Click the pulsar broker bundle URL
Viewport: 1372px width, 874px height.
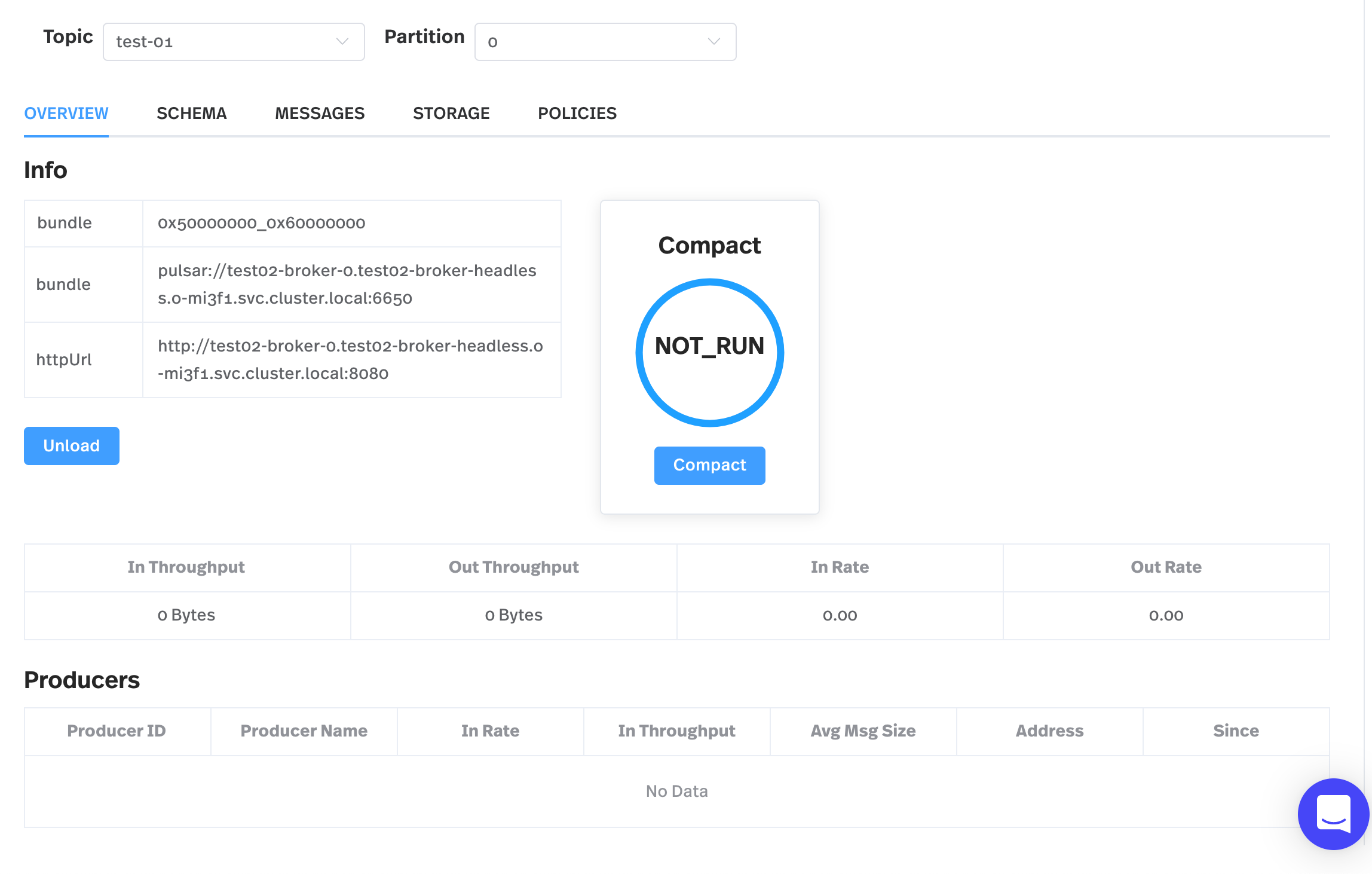coord(348,285)
